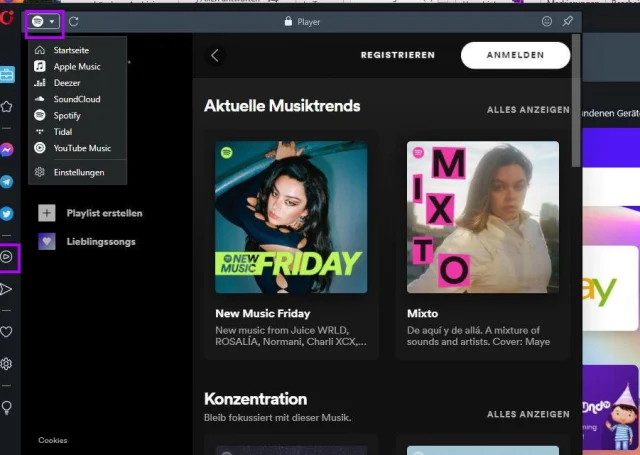The width and height of the screenshot is (640, 455).
Task: Open the Player icon in the sidebar
Action: pyautogui.click(x=7, y=257)
